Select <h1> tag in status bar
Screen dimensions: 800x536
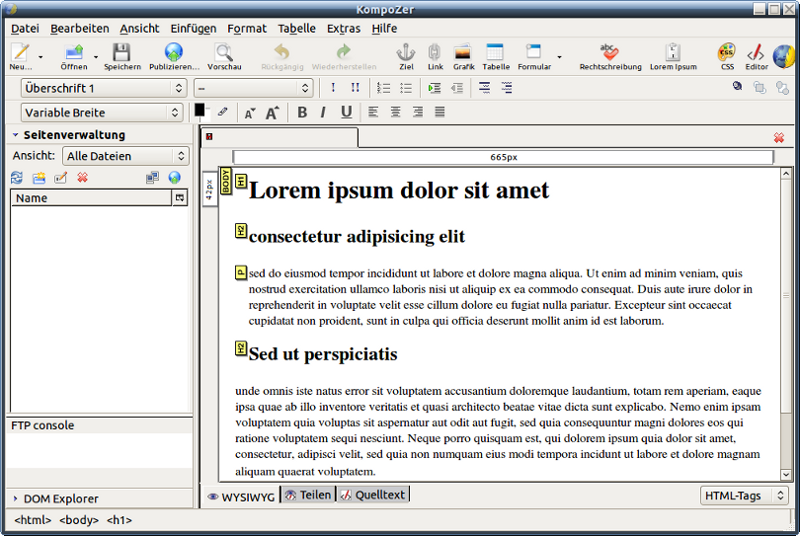[x=119, y=520]
